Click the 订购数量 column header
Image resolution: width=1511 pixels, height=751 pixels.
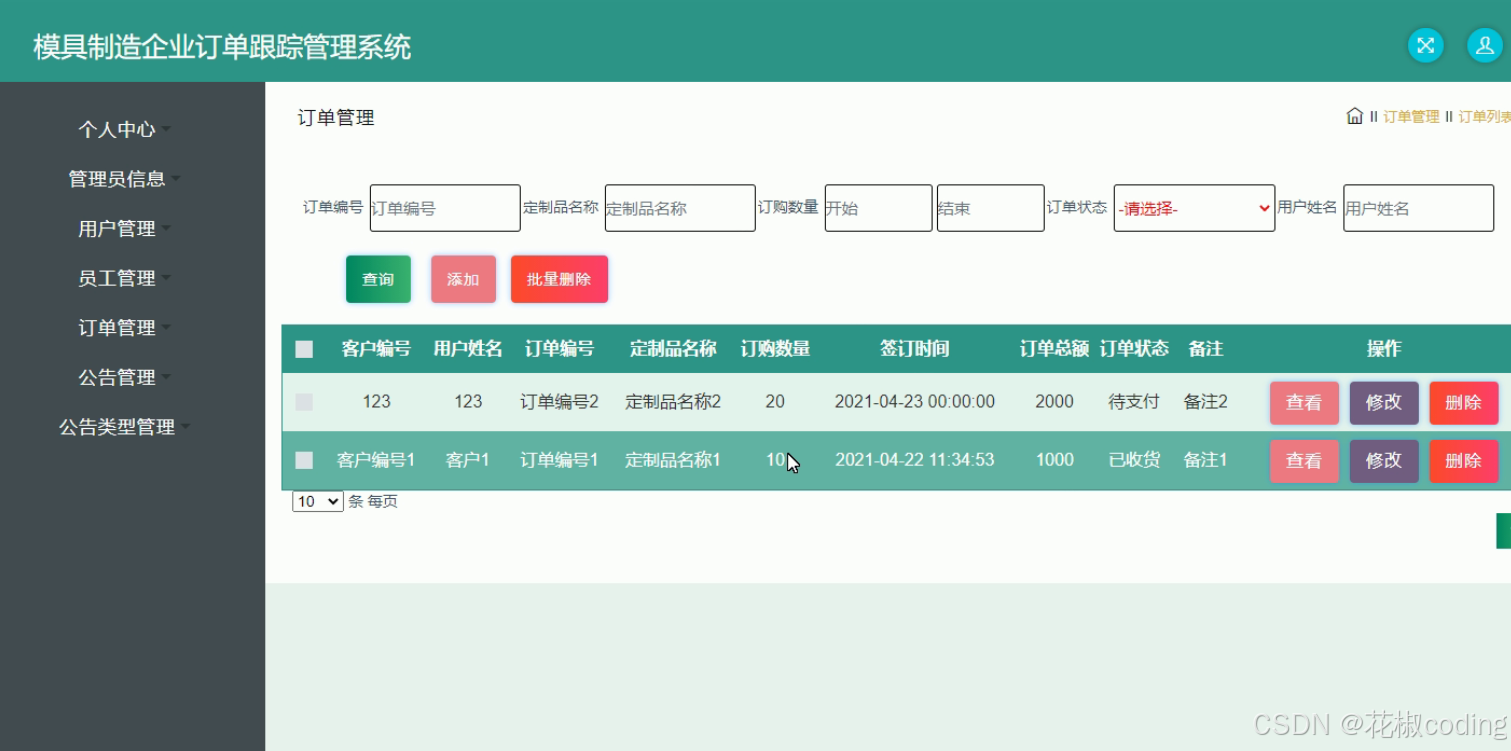click(775, 349)
